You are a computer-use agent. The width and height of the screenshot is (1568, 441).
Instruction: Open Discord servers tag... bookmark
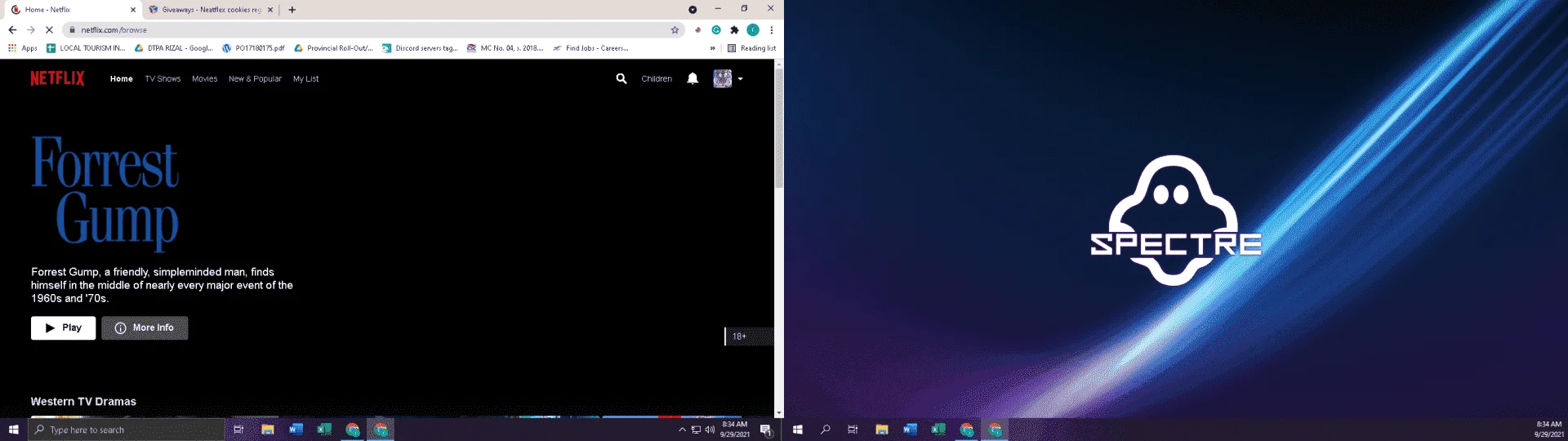[420, 48]
